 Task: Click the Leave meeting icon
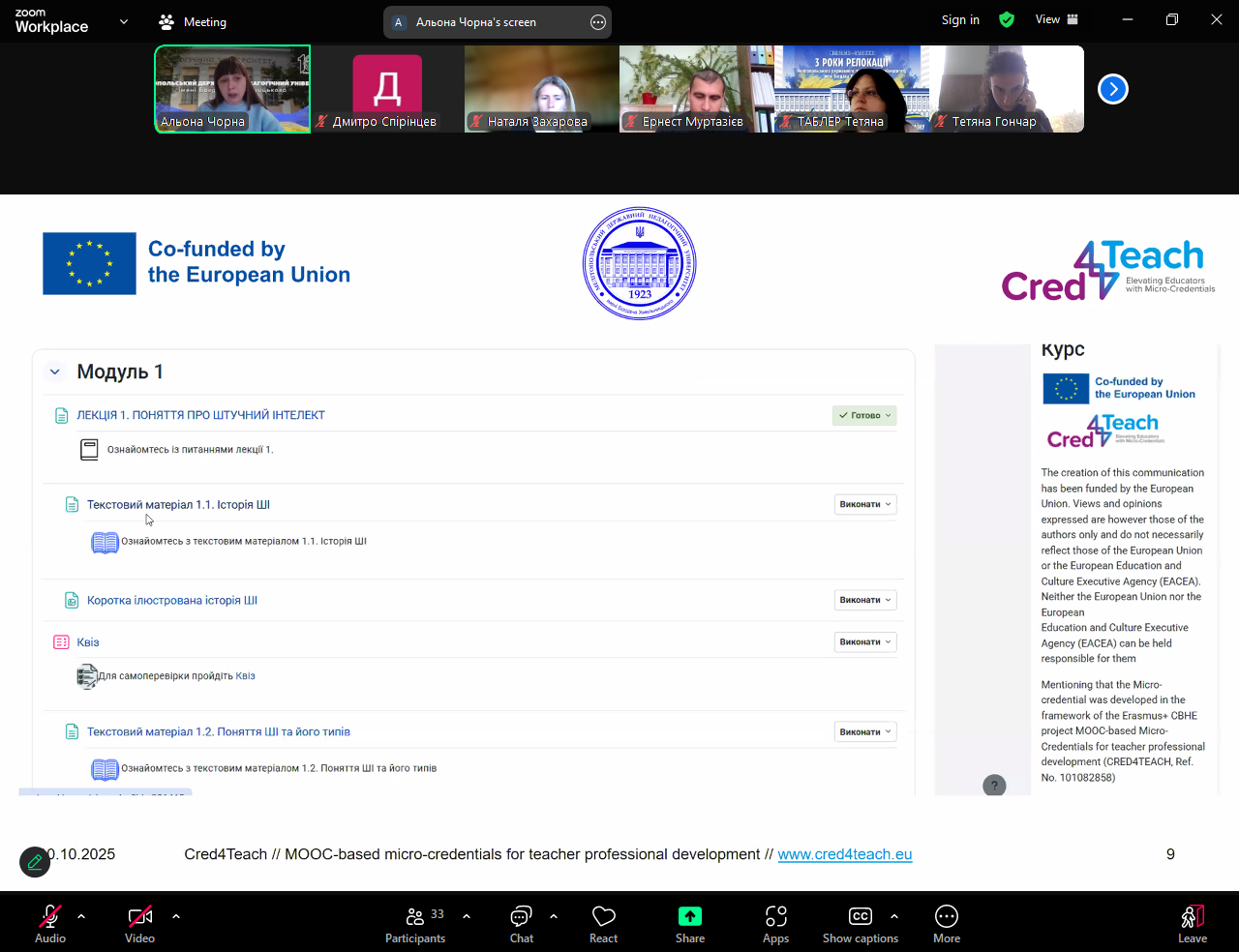point(1192,916)
